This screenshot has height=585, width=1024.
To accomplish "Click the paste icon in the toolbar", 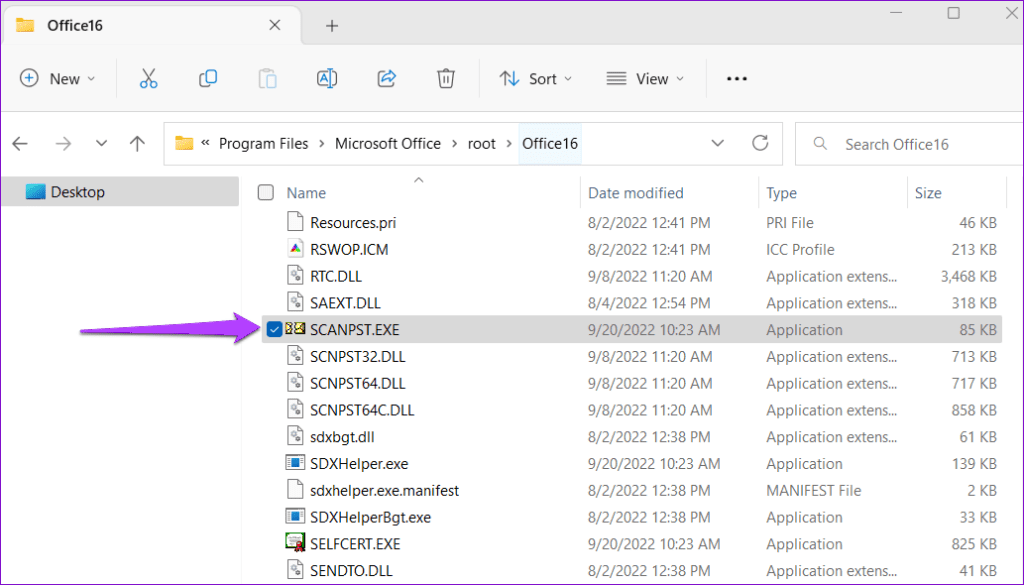I will coord(267,78).
